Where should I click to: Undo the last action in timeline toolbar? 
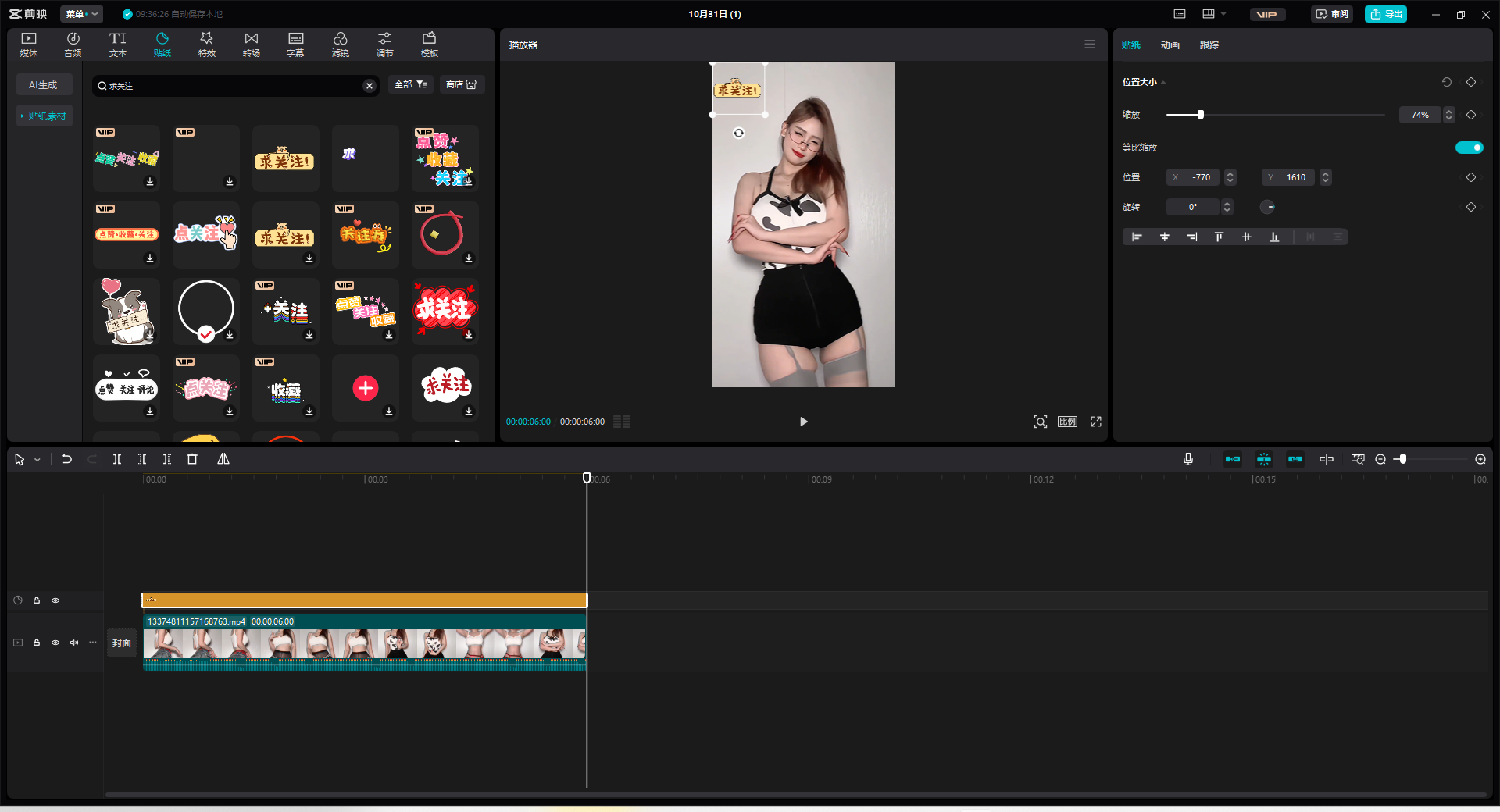pos(67,459)
